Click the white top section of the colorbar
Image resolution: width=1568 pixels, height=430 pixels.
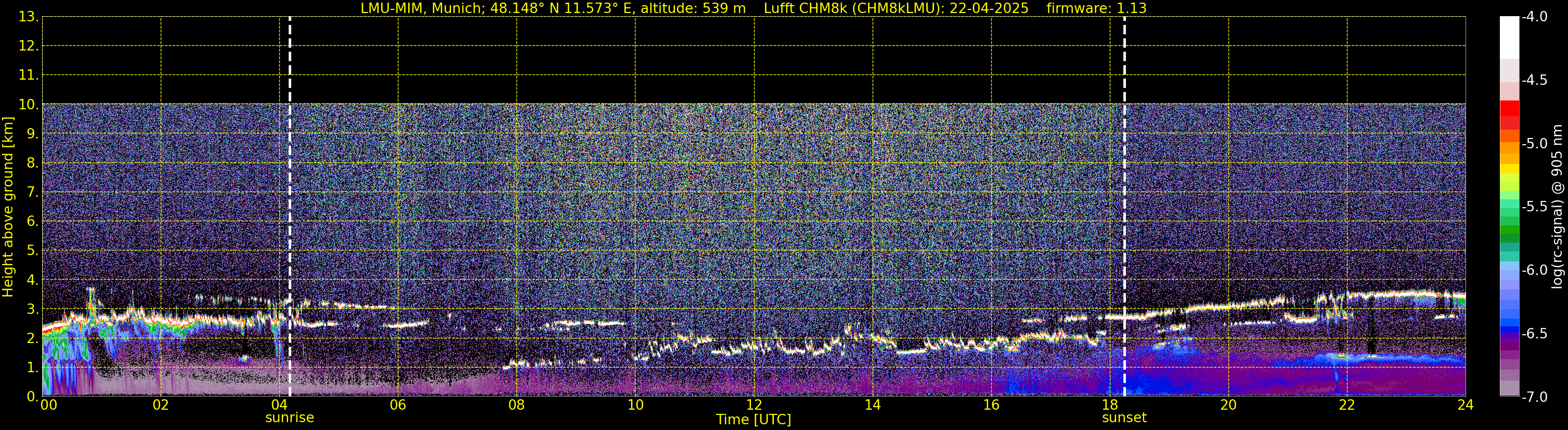click(x=1509, y=38)
